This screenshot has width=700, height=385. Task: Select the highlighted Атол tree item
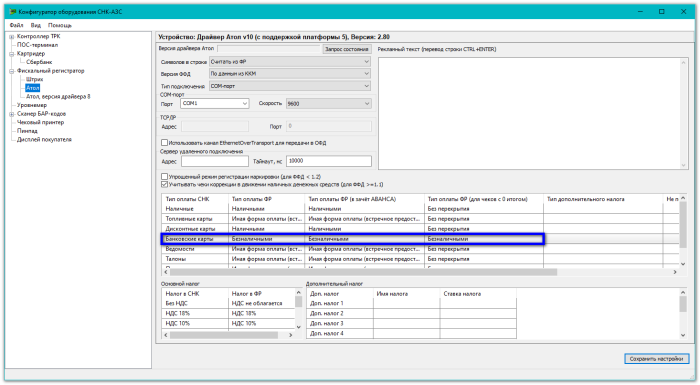point(33,88)
